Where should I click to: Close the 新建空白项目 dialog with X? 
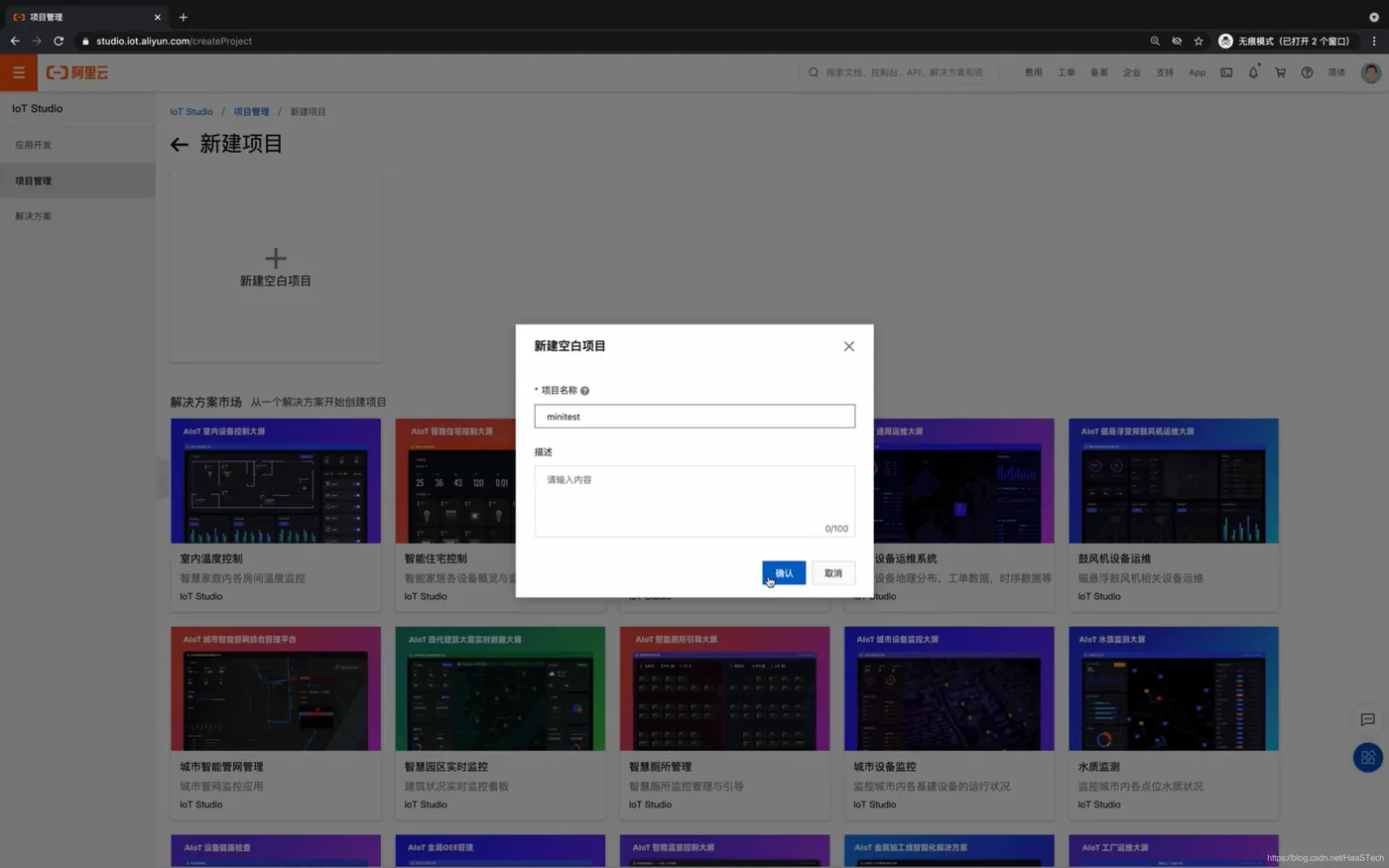[848, 346]
